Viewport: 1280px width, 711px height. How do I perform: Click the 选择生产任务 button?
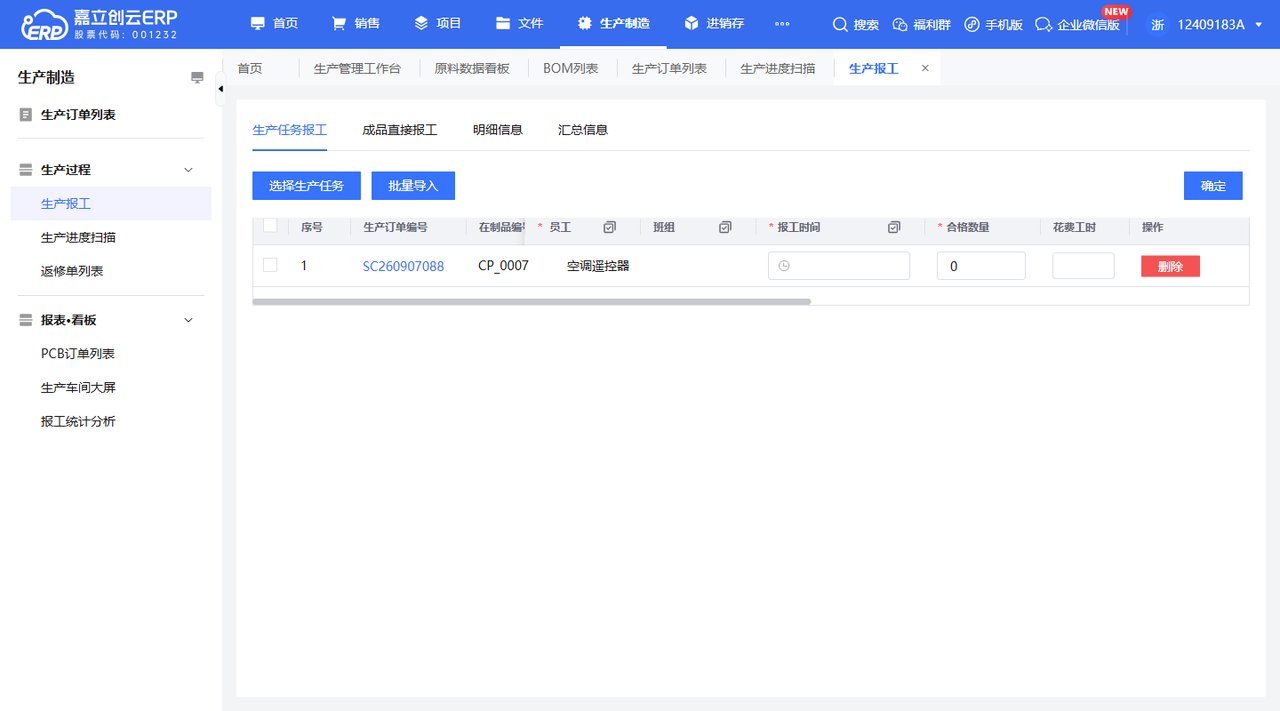pos(307,186)
